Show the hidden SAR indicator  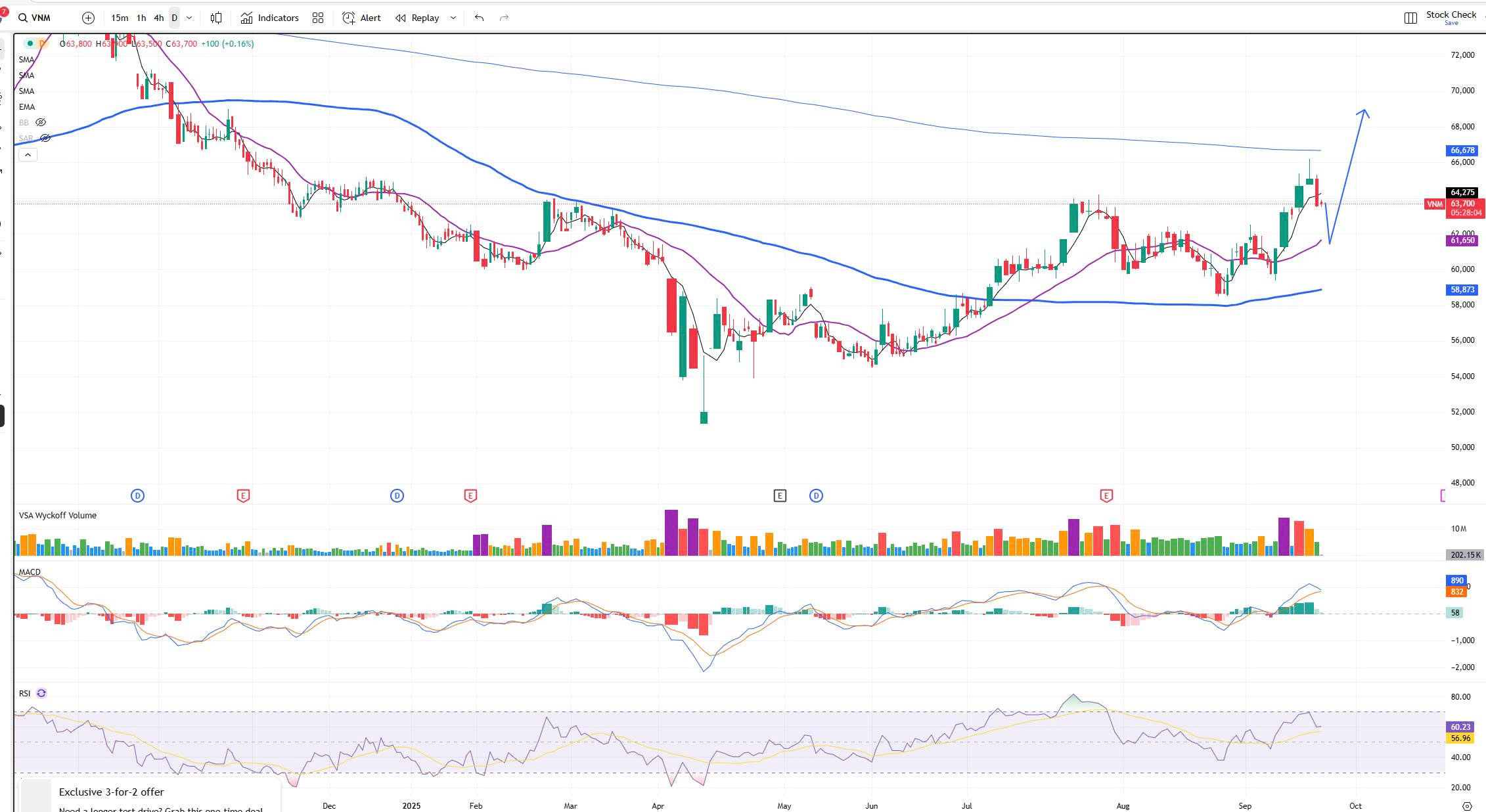pyautogui.click(x=45, y=138)
